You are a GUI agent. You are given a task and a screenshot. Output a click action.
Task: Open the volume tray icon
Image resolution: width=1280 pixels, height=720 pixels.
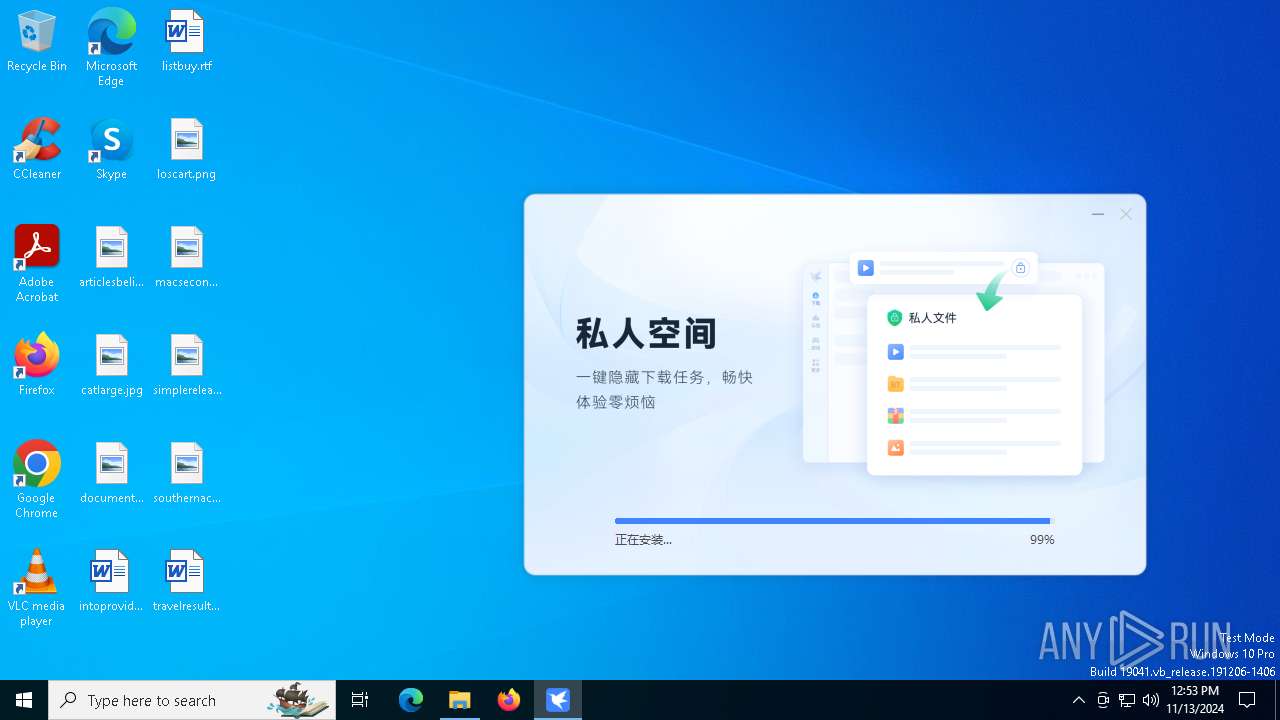pyautogui.click(x=1151, y=700)
